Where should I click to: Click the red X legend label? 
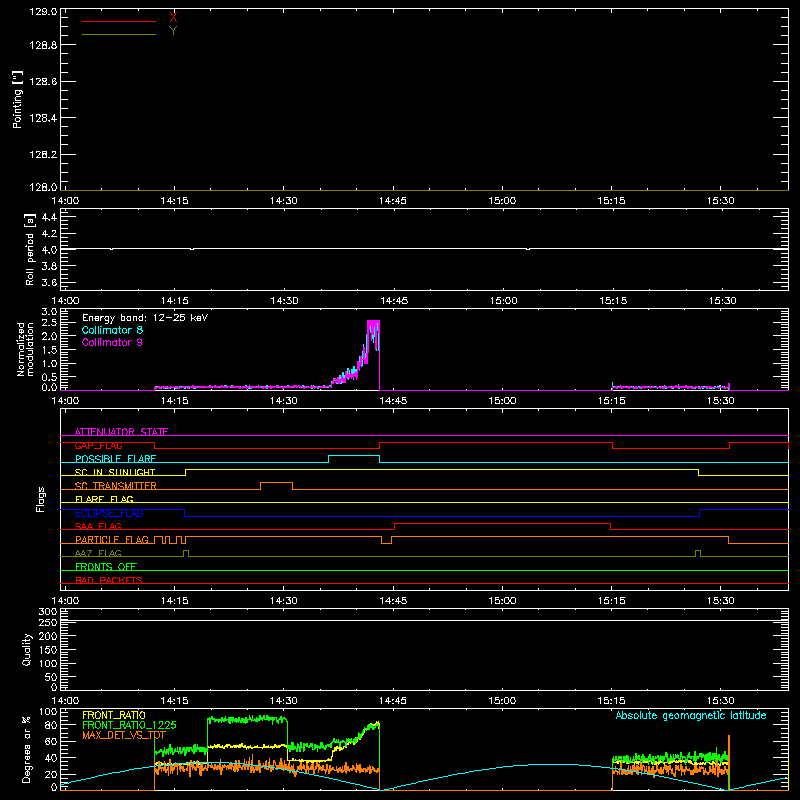point(173,17)
